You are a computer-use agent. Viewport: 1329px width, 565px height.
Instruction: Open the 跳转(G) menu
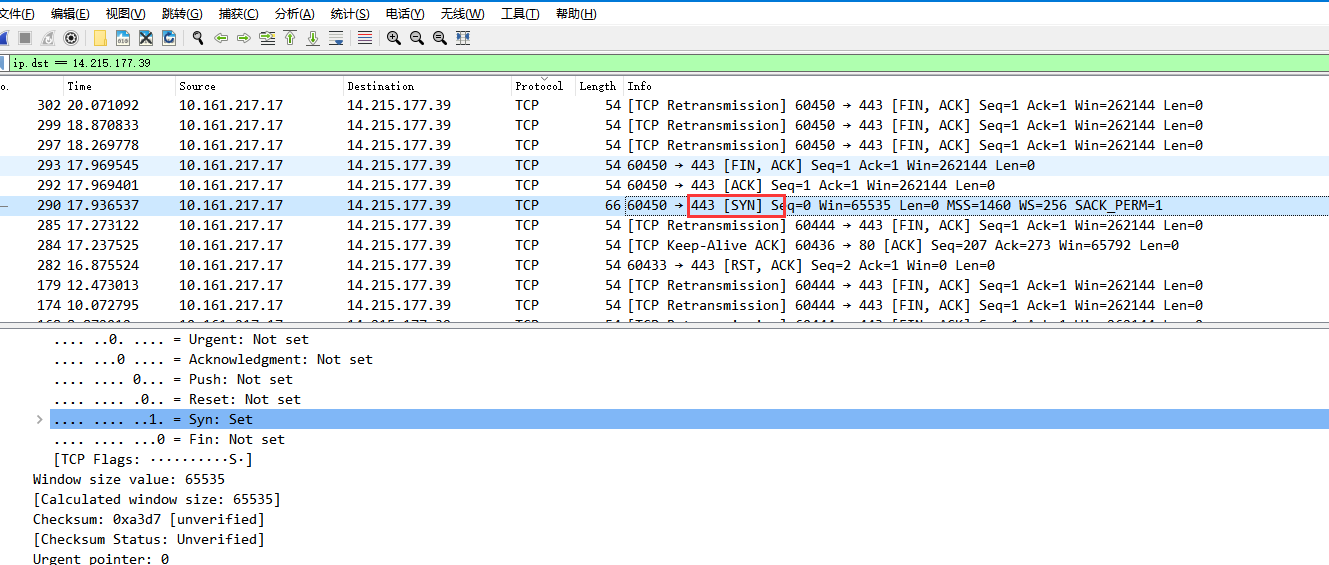pos(181,14)
